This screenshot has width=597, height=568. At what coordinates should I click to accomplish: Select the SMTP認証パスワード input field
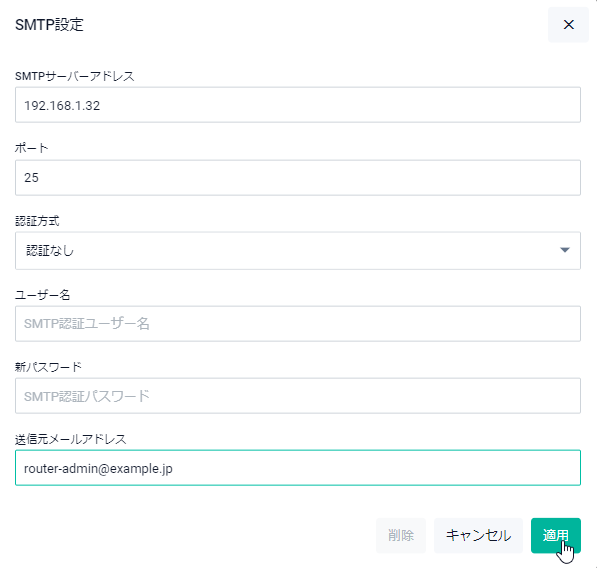pyautogui.click(x=298, y=396)
